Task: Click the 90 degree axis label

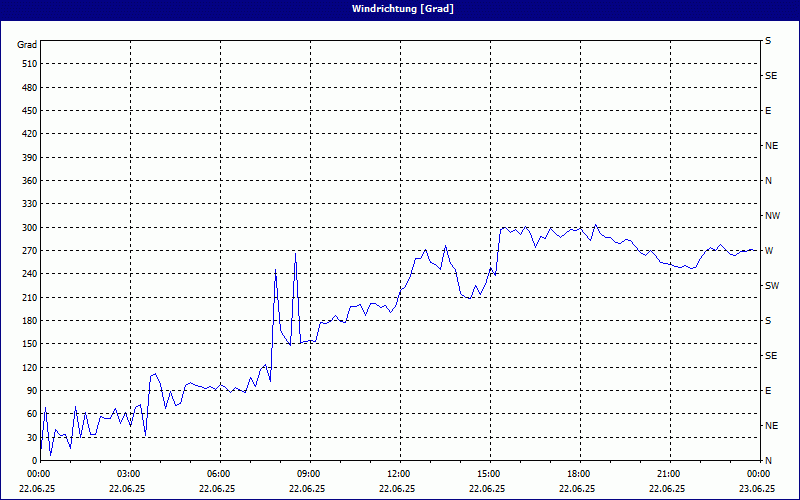Action: coord(32,391)
